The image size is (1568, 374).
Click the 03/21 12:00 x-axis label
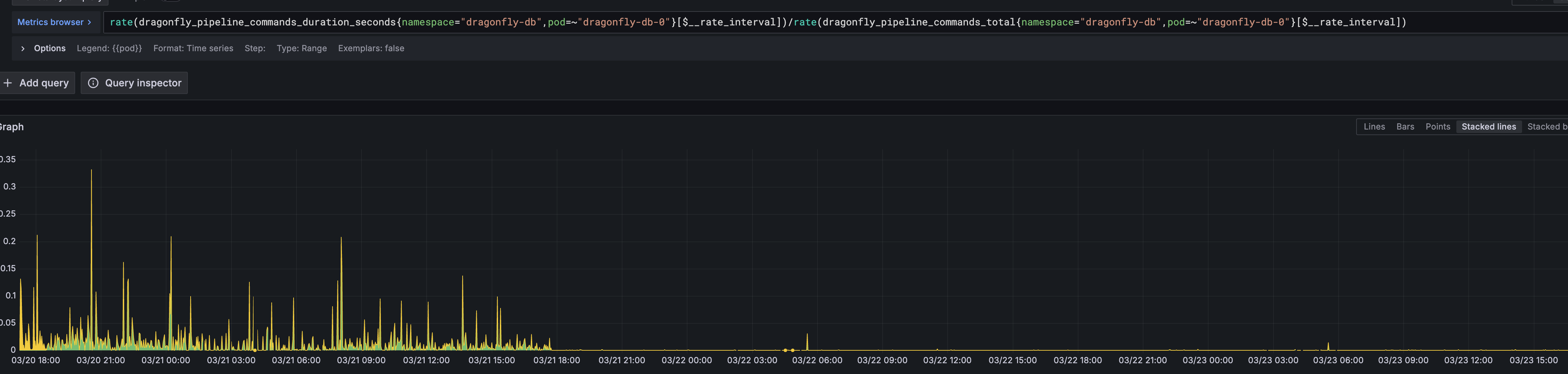[x=427, y=361]
